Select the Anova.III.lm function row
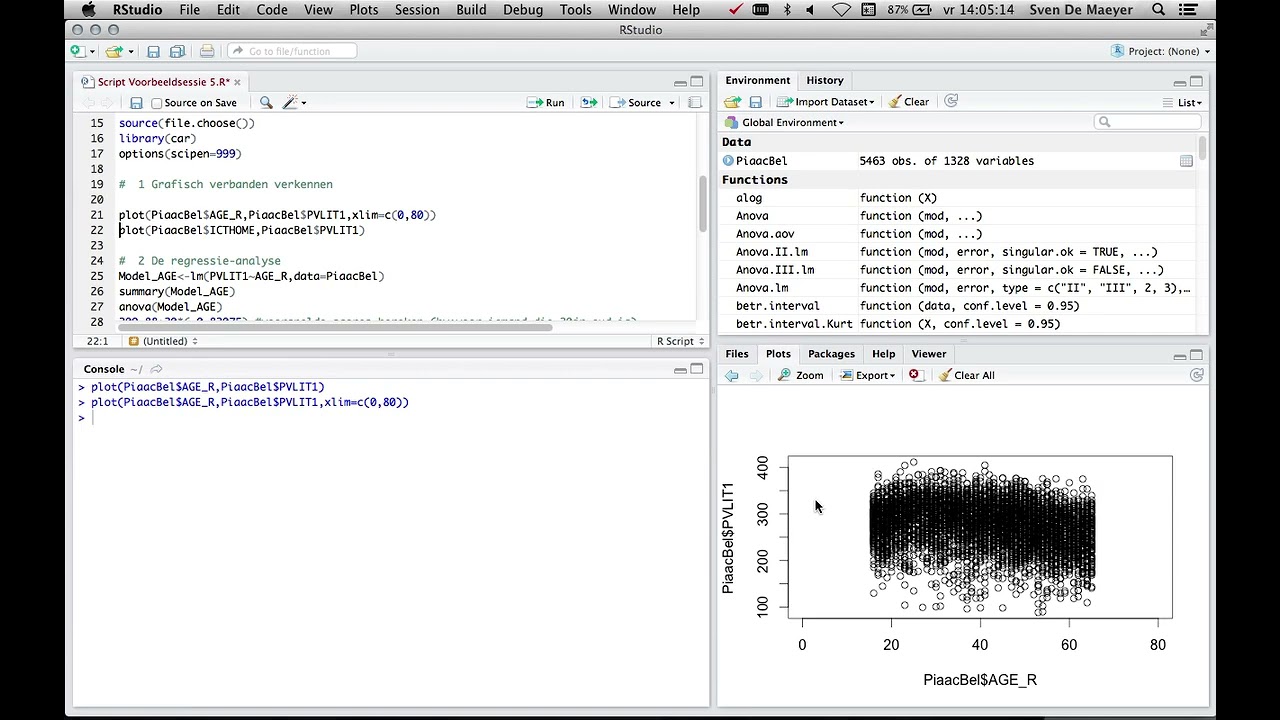1280x720 pixels. [958, 270]
